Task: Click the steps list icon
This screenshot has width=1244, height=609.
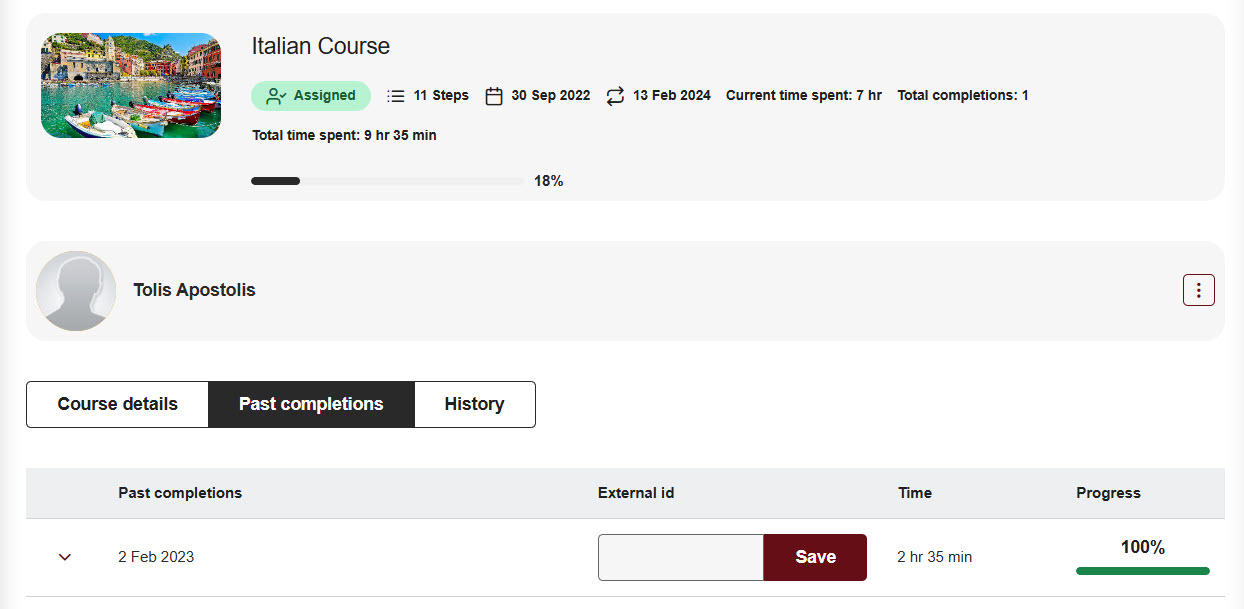Action: tap(396, 96)
